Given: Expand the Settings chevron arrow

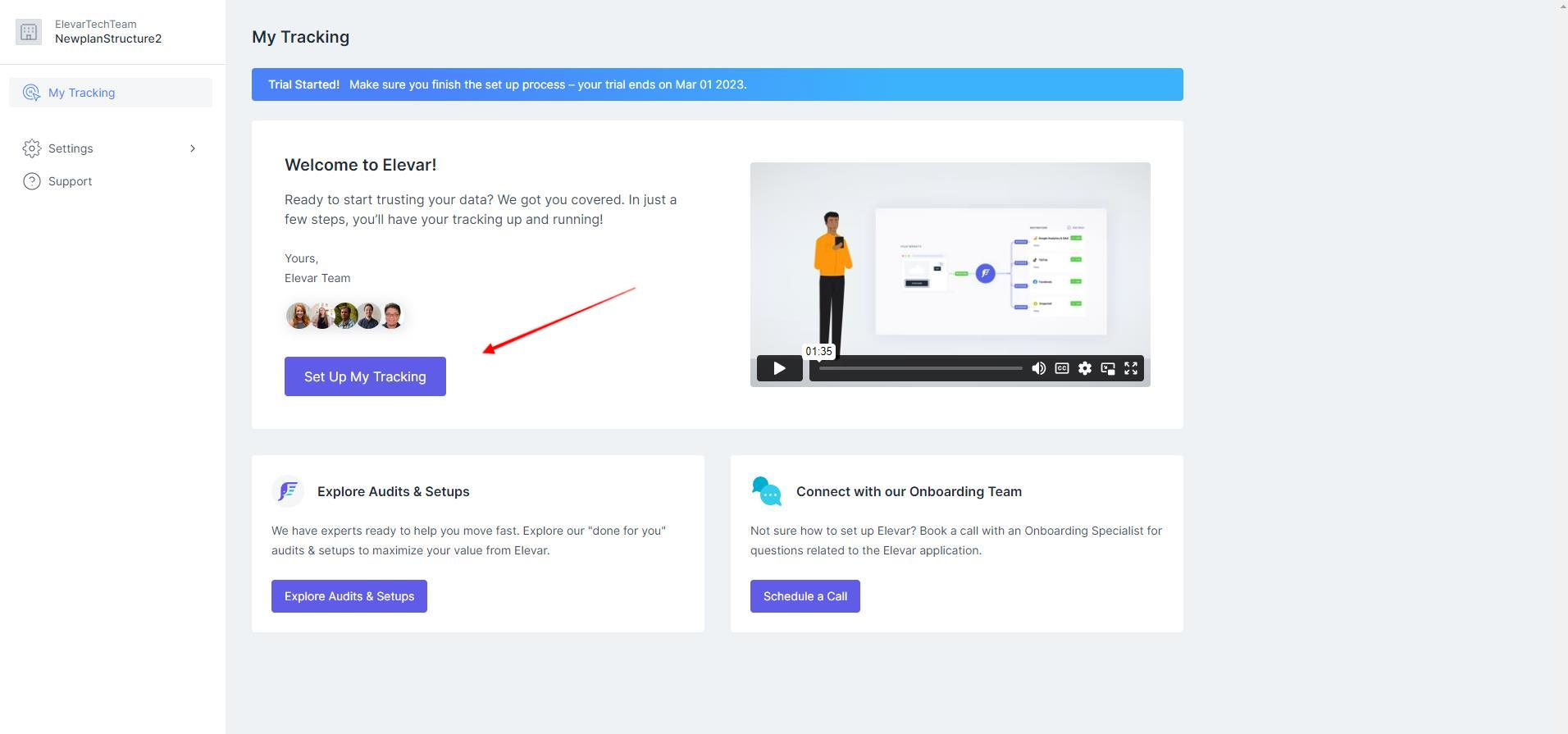Looking at the screenshot, I should point(193,148).
